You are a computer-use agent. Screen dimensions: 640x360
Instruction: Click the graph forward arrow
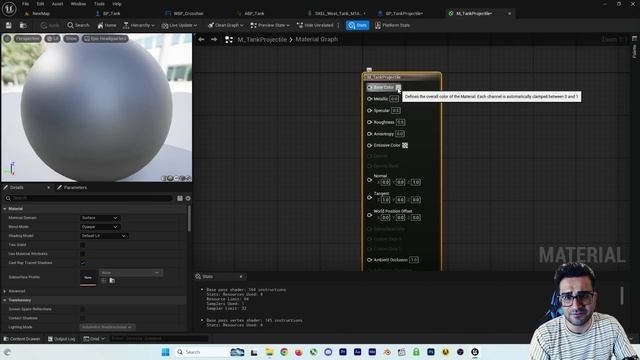[x=214, y=39]
